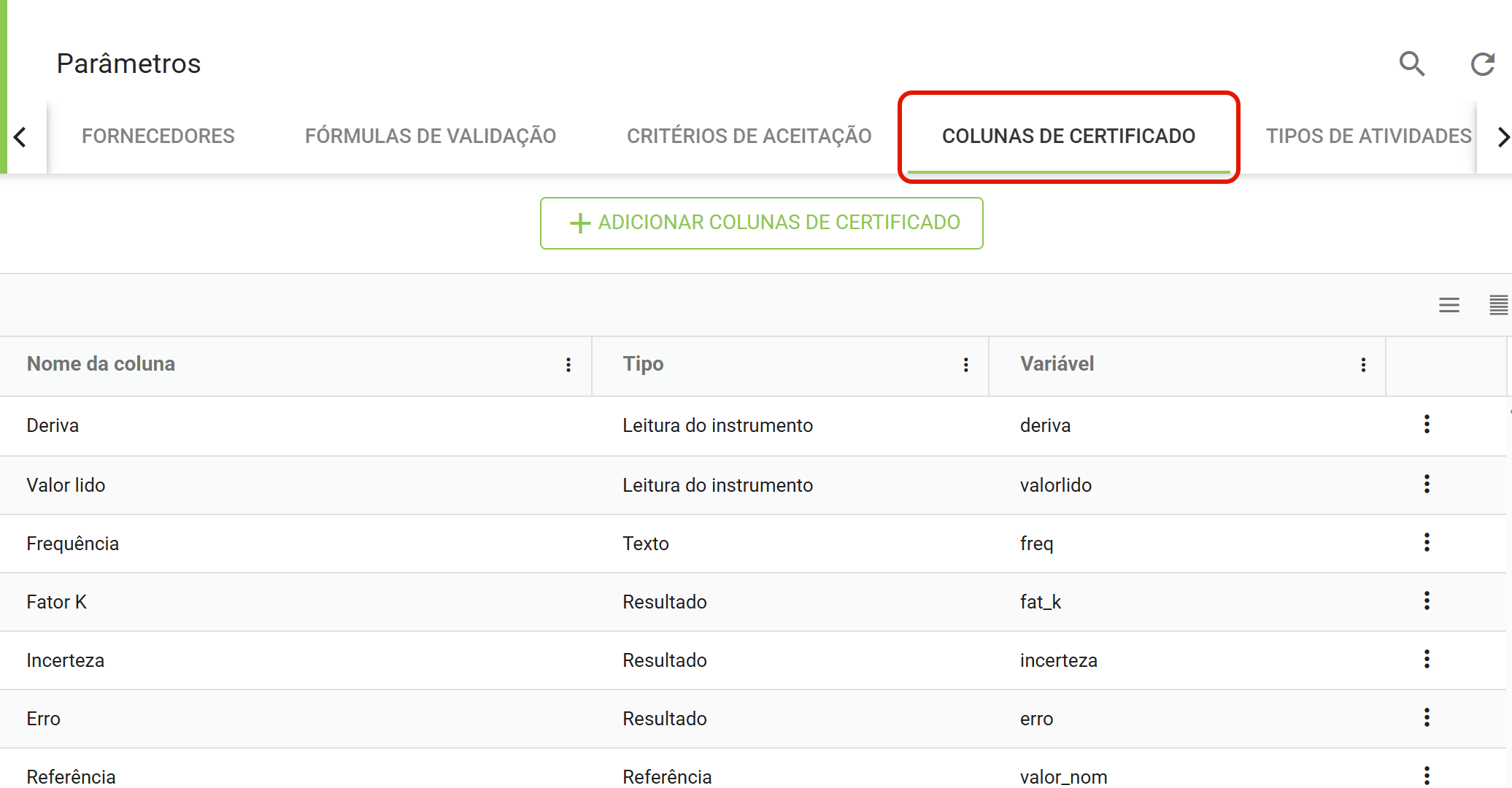The width and height of the screenshot is (1512, 788).
Task: Click the deriva variable cell
Action: (x=1045, y=425)
